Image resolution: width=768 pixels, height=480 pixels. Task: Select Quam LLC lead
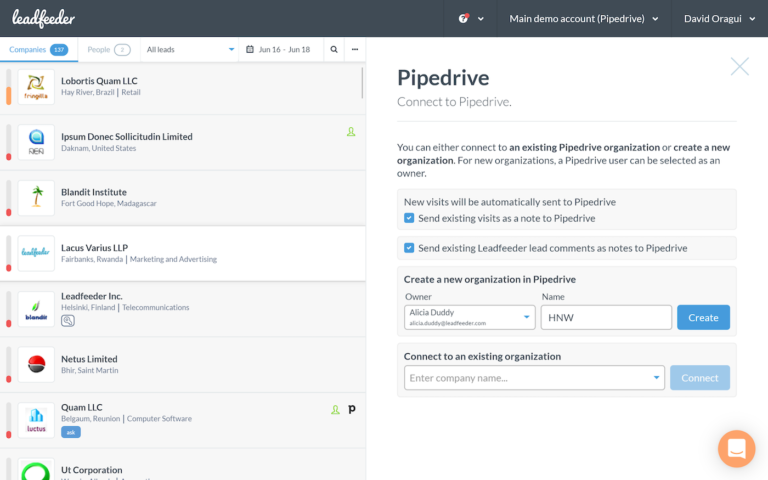183,420
